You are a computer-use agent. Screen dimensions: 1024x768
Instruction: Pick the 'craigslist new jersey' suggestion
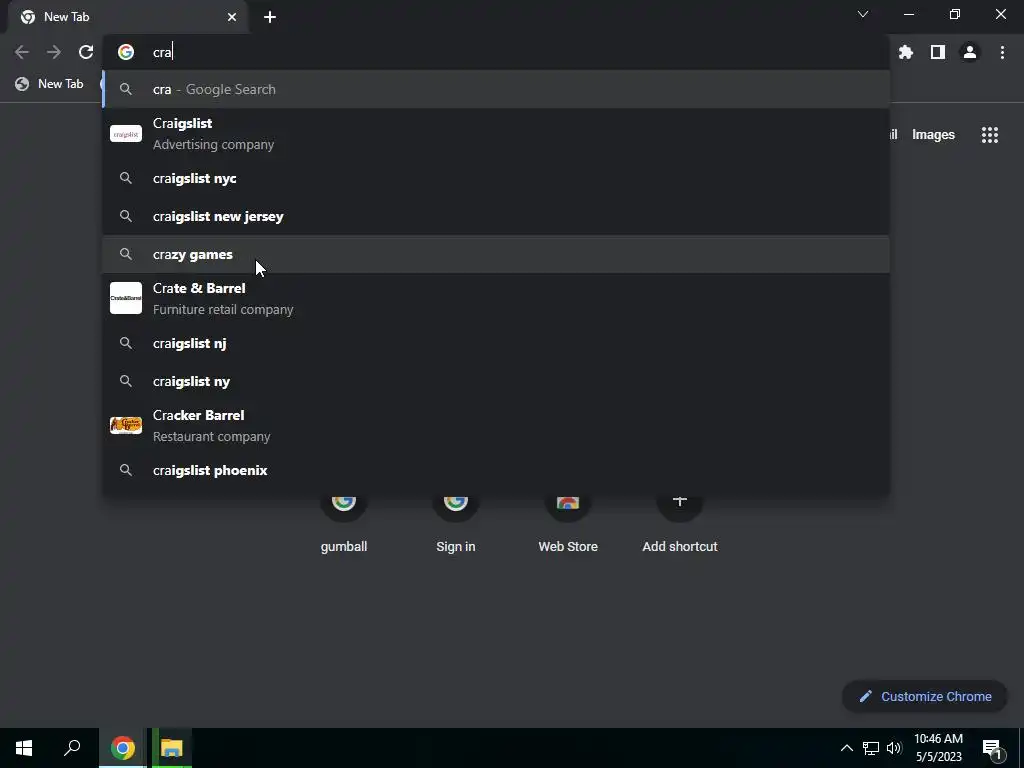click(x=496, y=216)
